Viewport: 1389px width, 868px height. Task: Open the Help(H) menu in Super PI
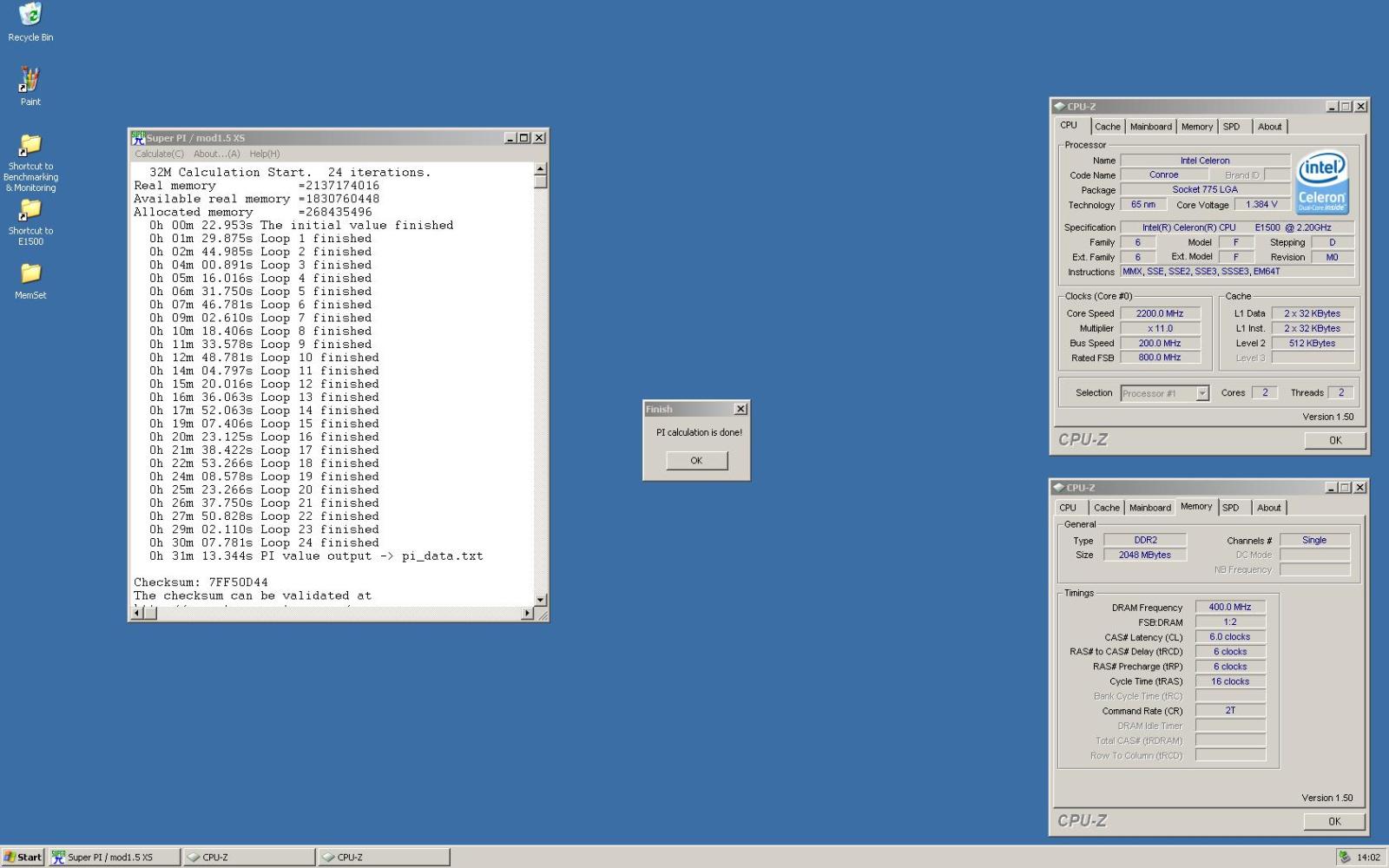pos(265,154)
